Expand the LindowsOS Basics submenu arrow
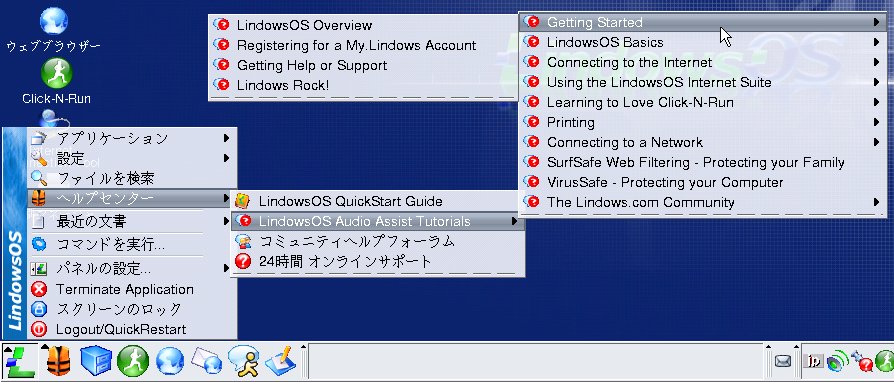The image size is (894, 382). (876, 42)
